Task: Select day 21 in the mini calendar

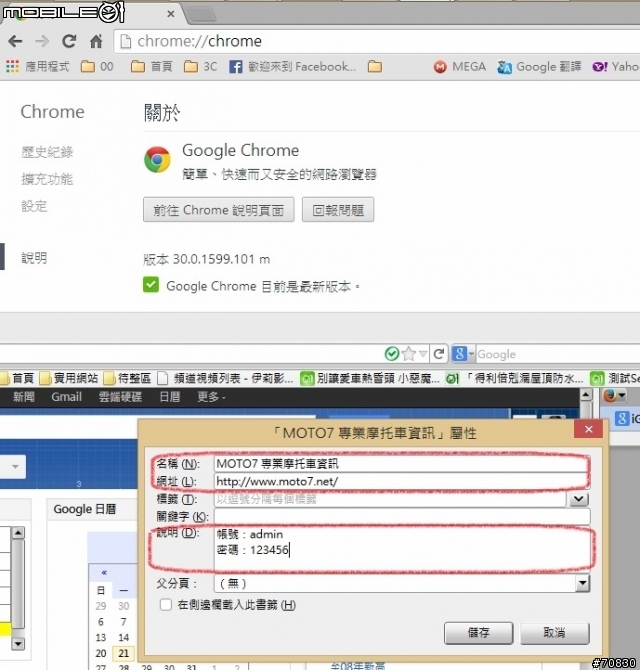Action: click(124, 653)
